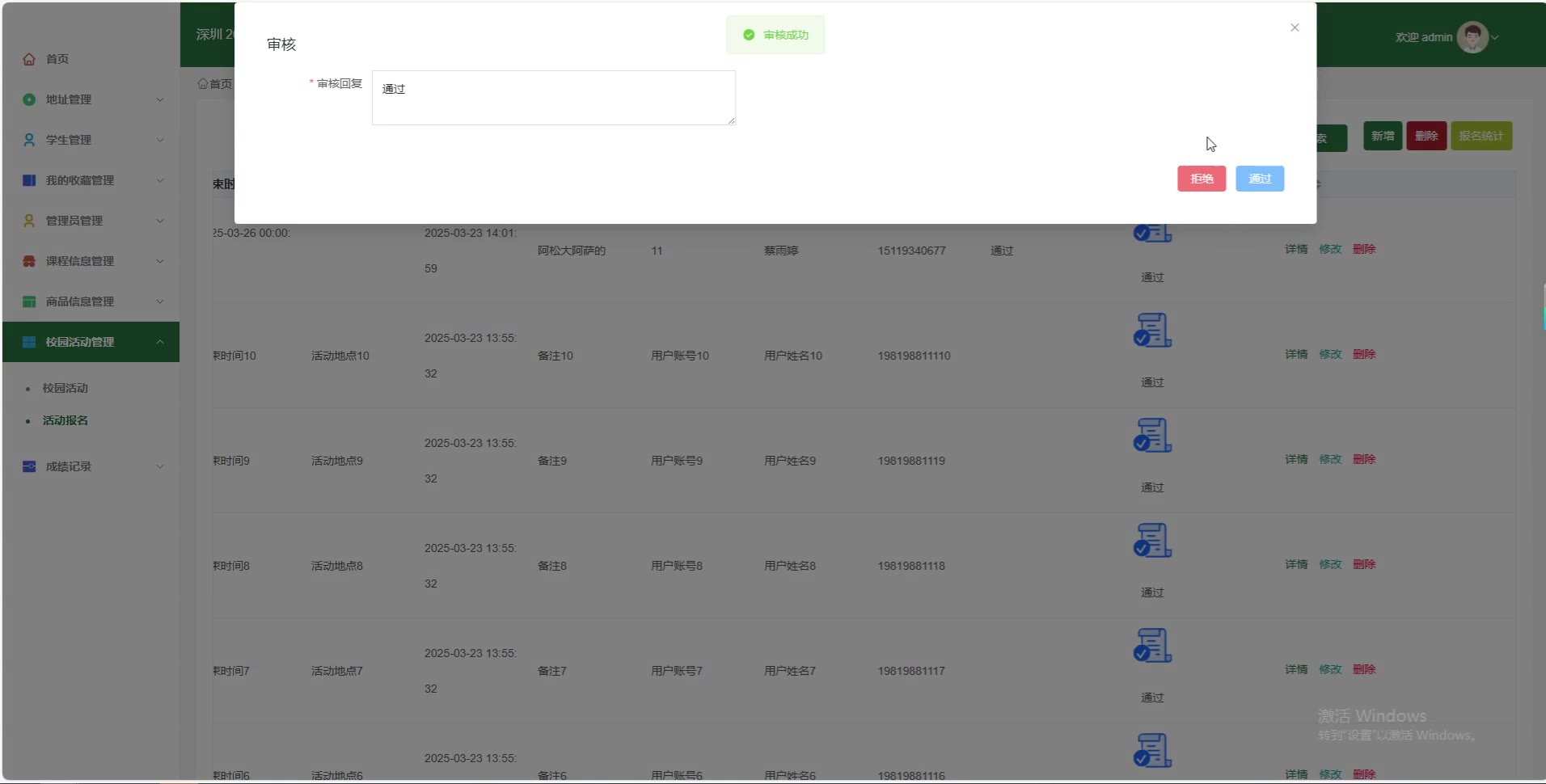This screenshot has width=1546, height=784.
Task: Expand the 管理员管理 menu chevron
Action: click(x=160, y=221)
